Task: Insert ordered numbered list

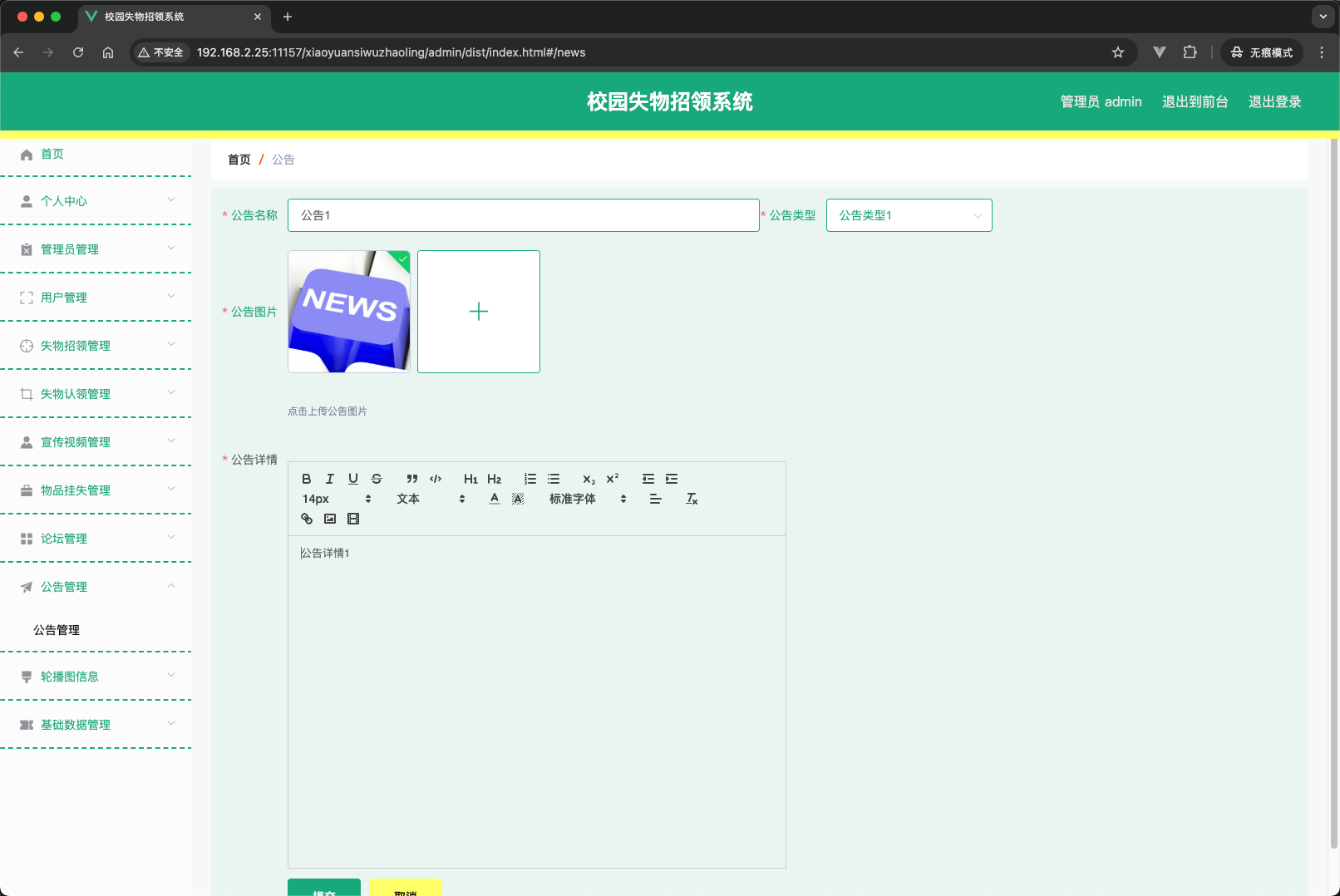Action: pyautogui.click(x=530, y=479)
